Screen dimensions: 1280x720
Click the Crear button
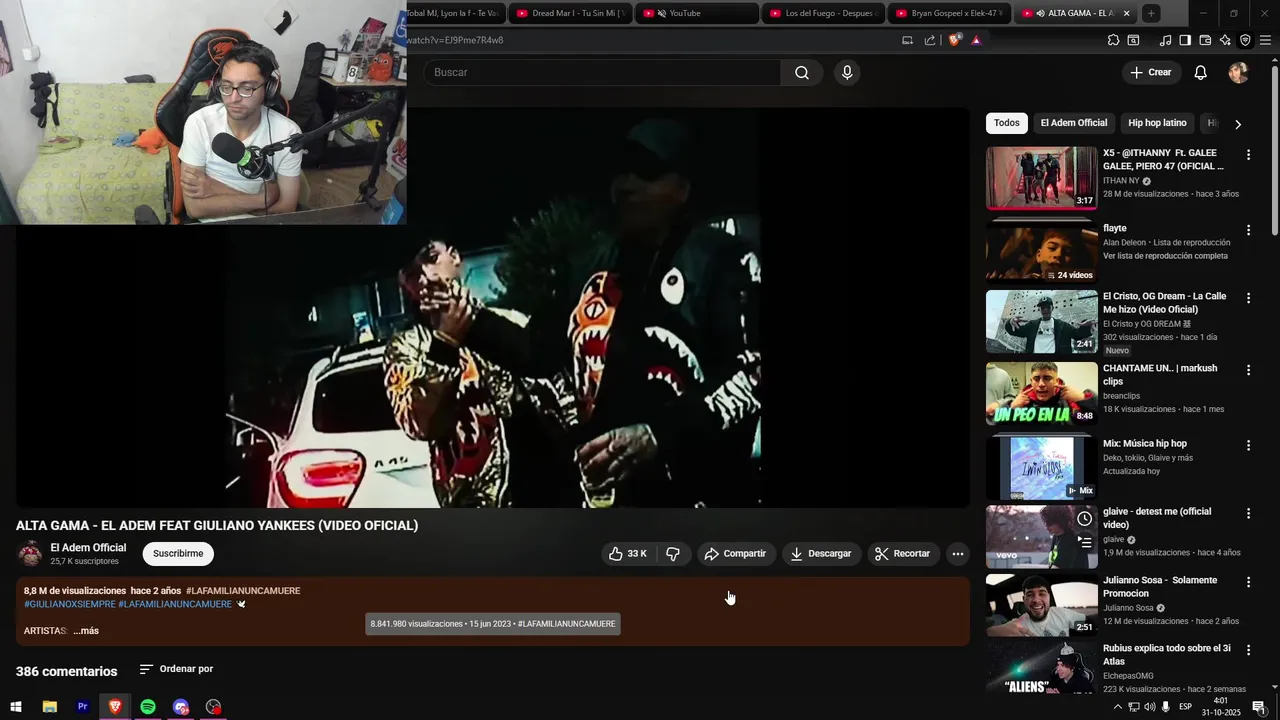point(1151,72)
